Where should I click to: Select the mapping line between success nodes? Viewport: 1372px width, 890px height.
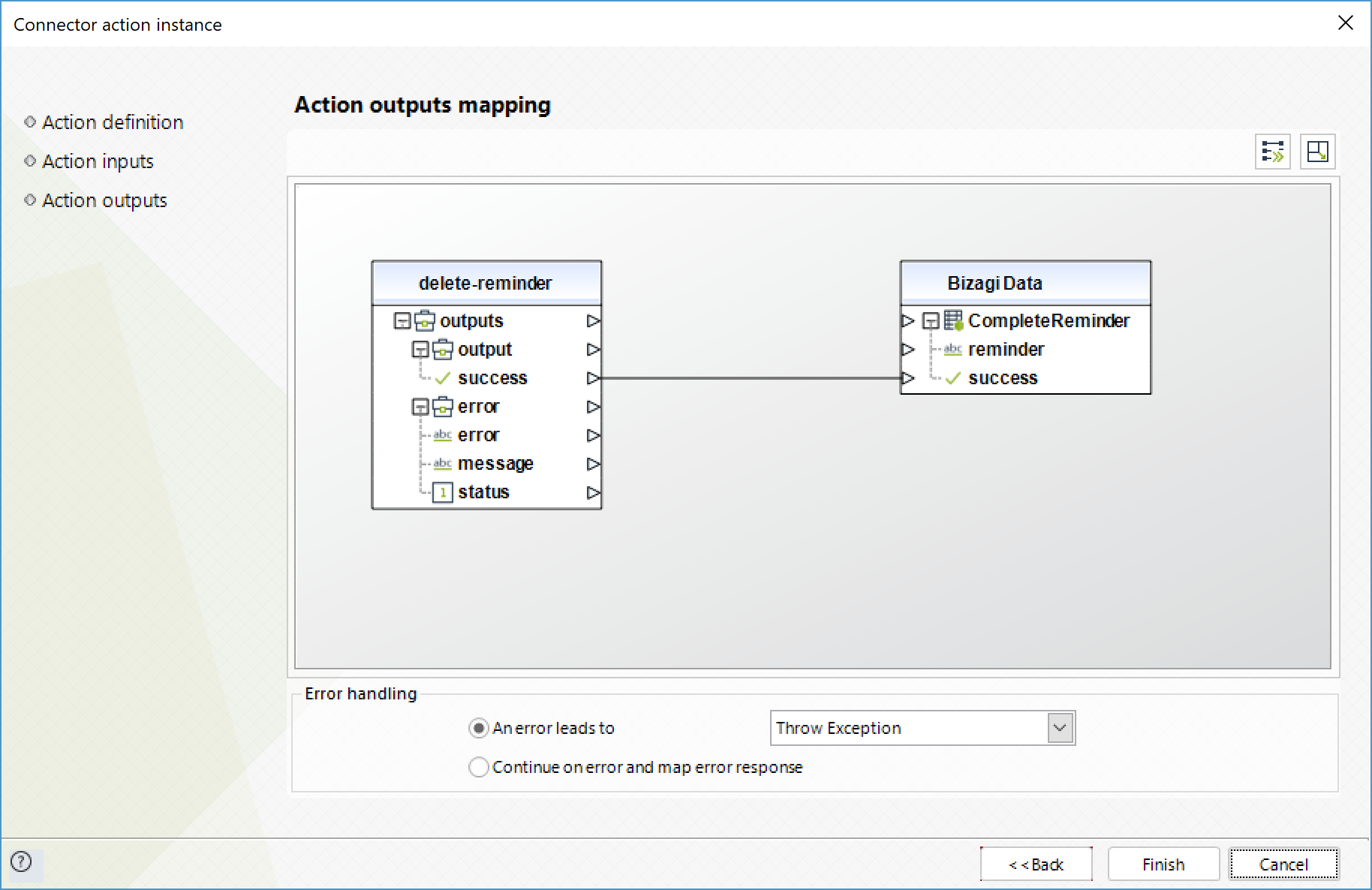[751, 377]
